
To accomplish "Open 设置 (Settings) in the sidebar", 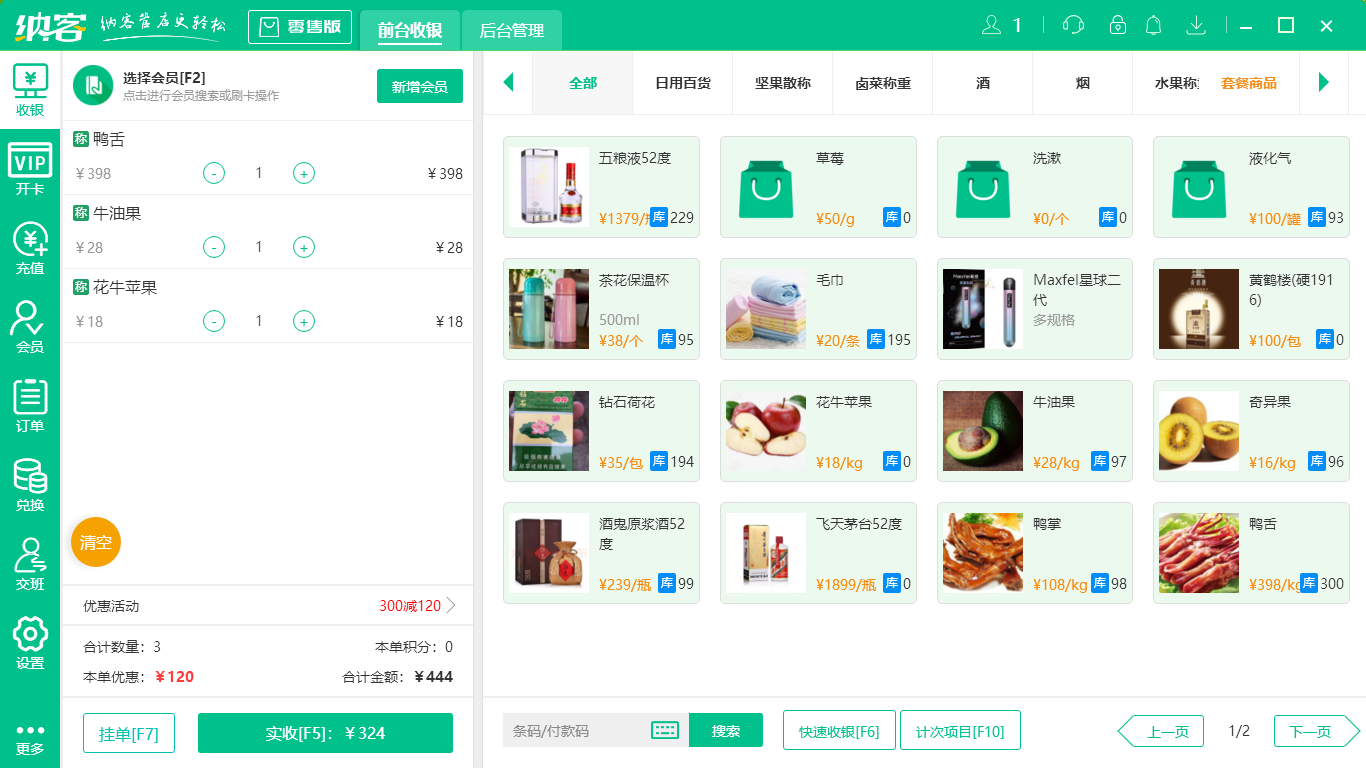I will click(30, 640).
